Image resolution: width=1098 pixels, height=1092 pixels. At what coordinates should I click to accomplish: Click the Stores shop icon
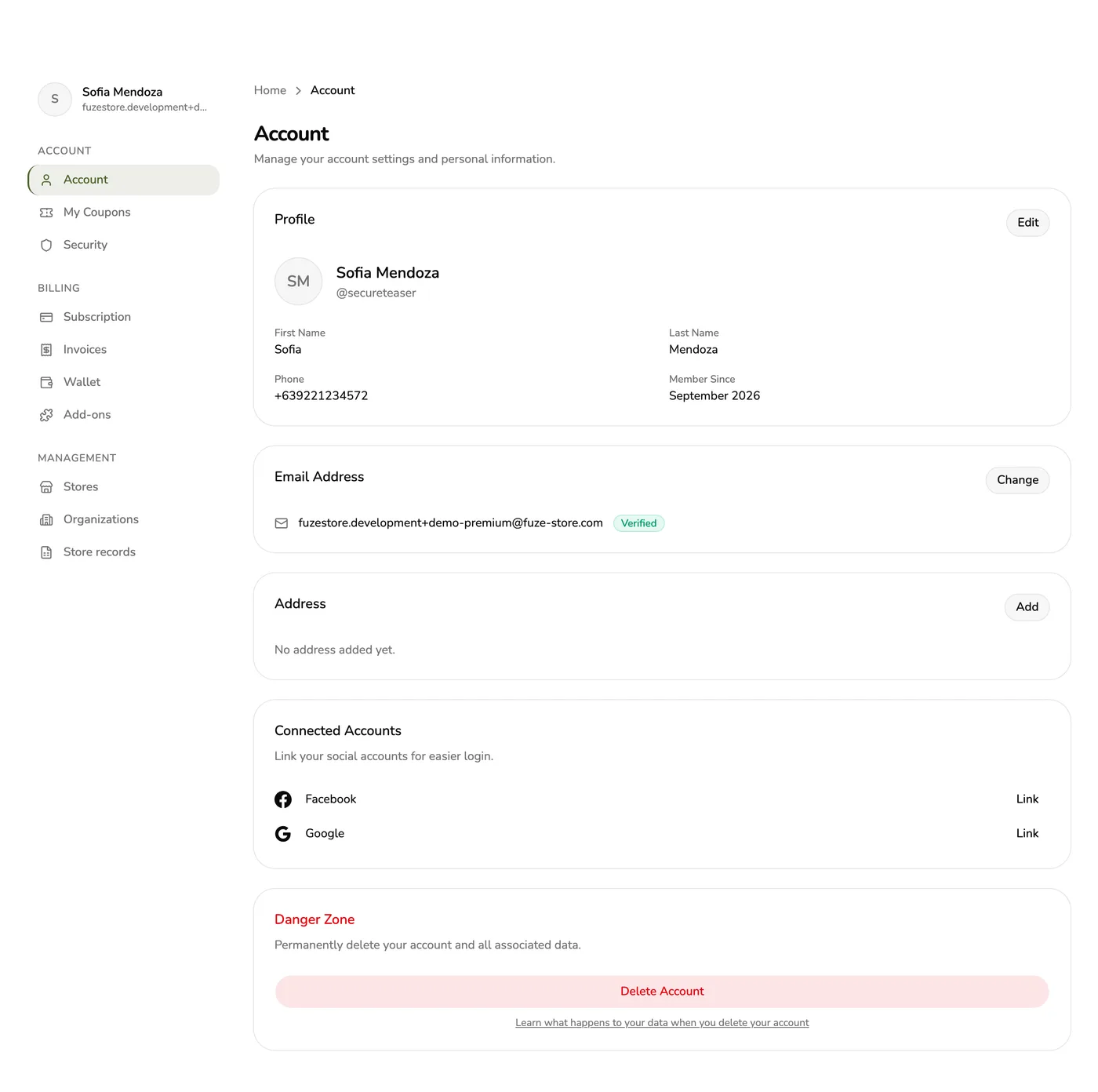click(x=46, y=487)
